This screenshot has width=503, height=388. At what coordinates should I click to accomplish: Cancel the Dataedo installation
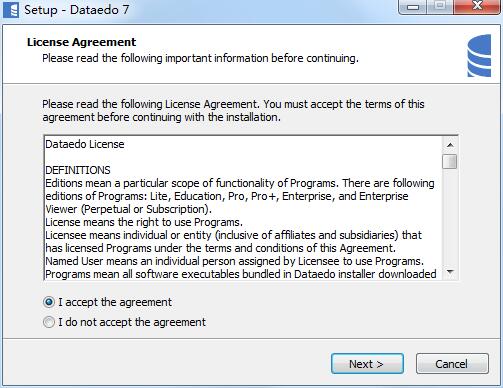pos(452,364)
